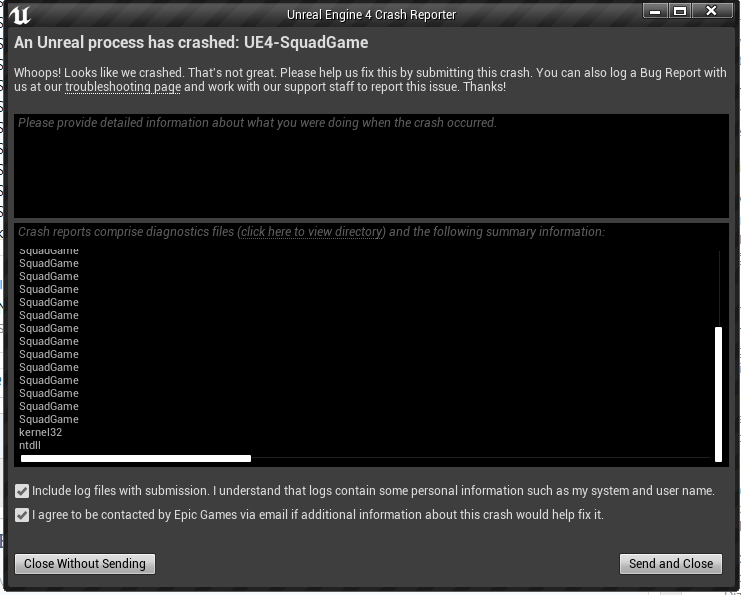Click the empty horizontal scrollbar track right of thumb
Screen dimensions: 741x595
click(480, 458)
